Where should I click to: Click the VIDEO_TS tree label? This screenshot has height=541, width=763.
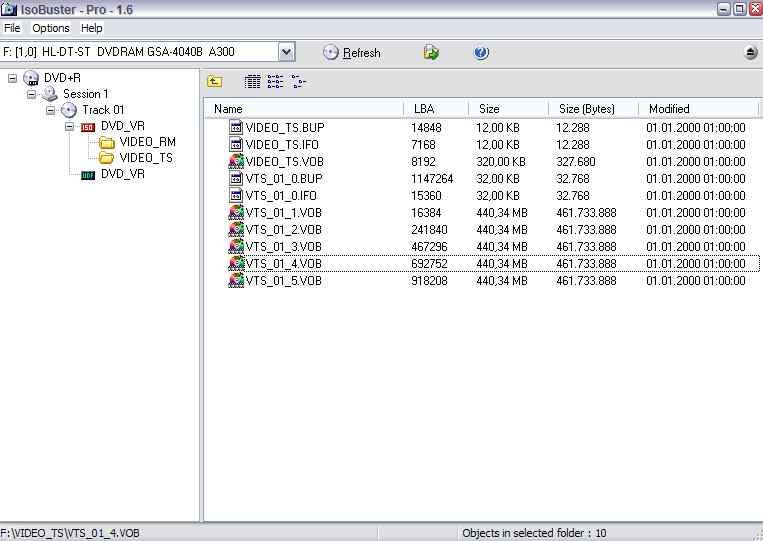click(146, 158)
